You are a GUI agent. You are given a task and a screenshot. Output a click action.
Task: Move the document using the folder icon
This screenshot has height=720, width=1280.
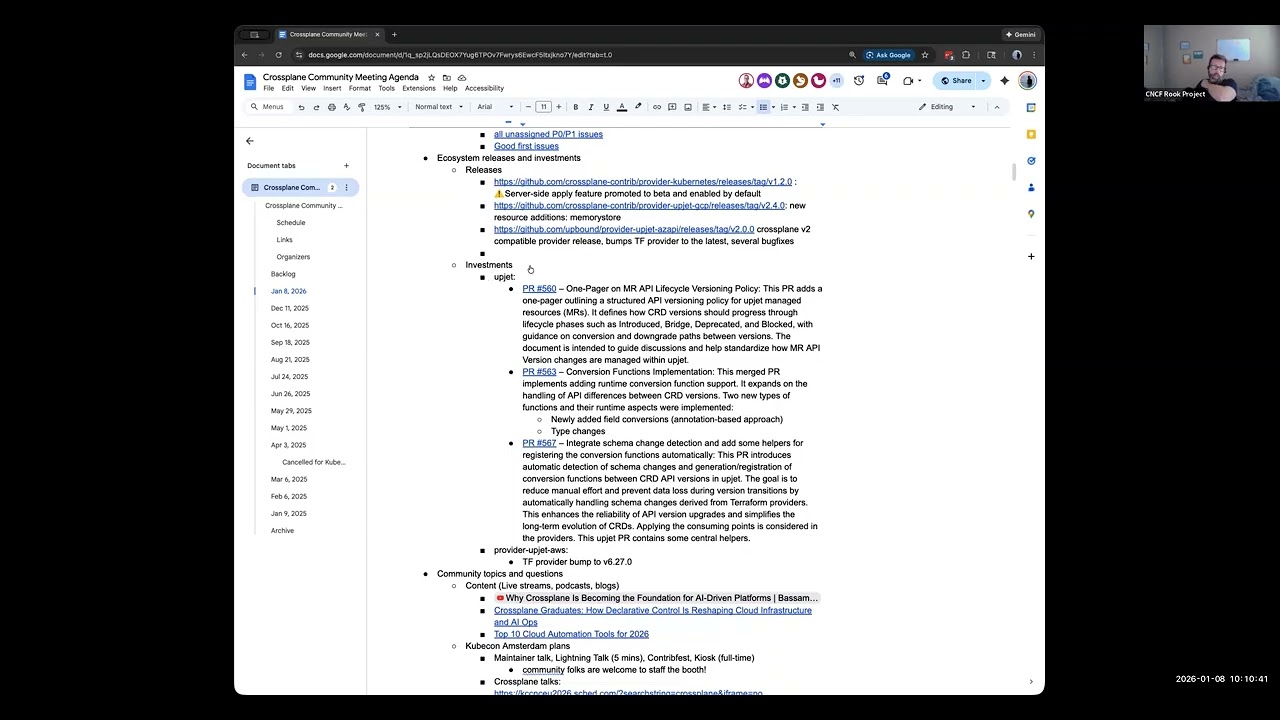[x=447, y=78]
